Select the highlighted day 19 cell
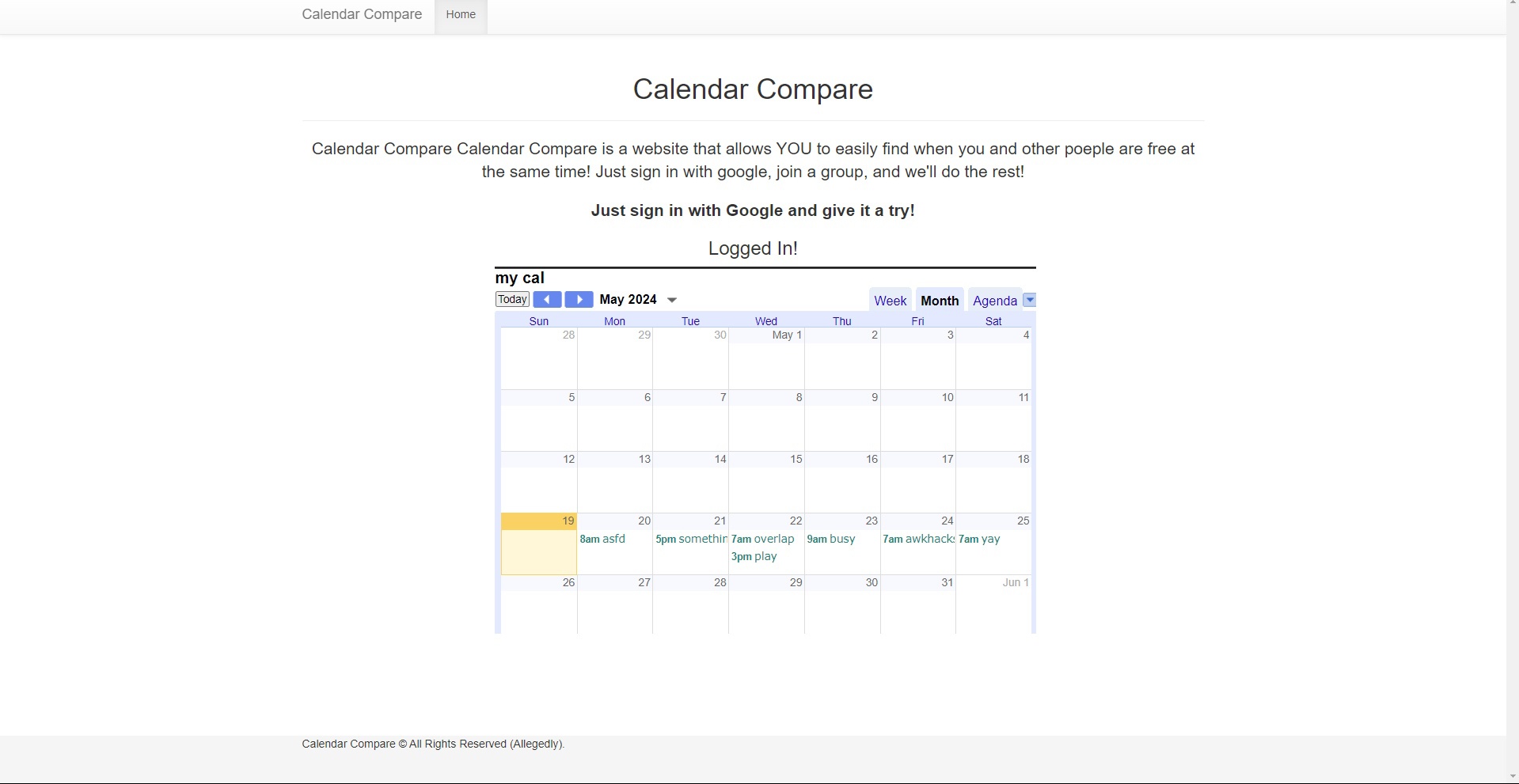This screenshot has height=784, width=1519. click(x=539, y=550)
